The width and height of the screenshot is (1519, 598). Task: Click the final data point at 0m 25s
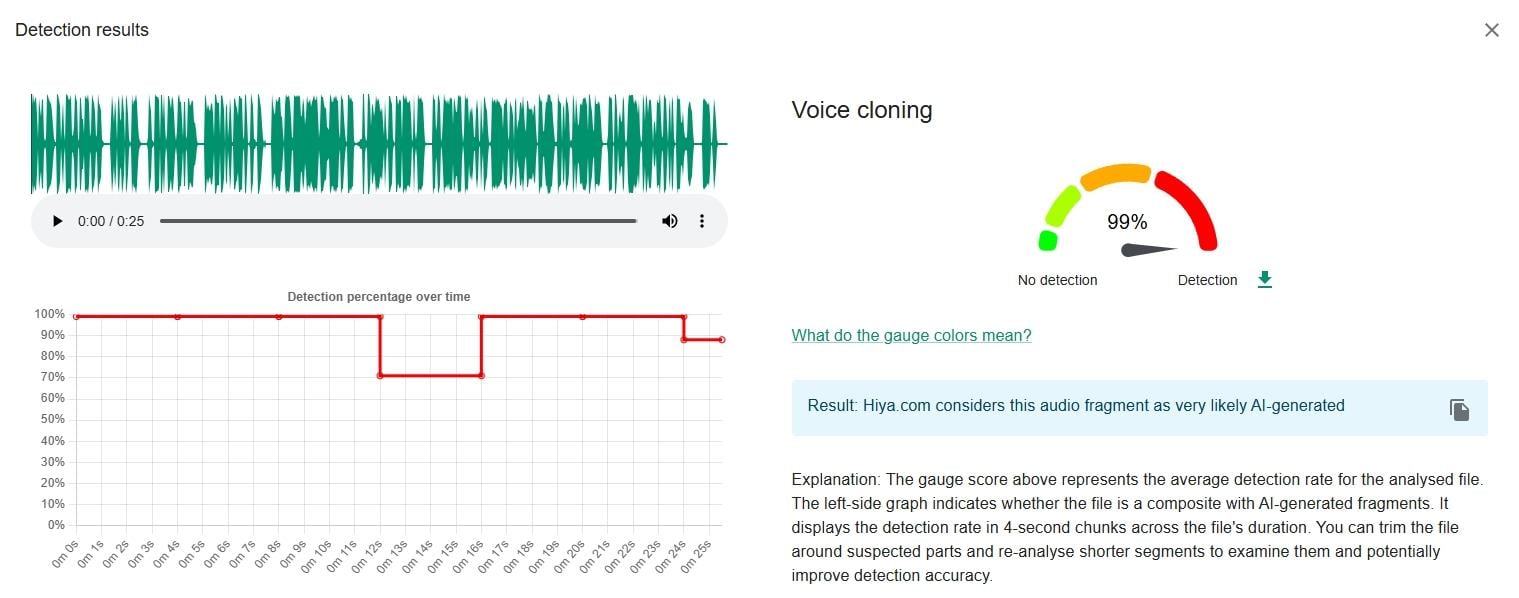coord(721,340)
